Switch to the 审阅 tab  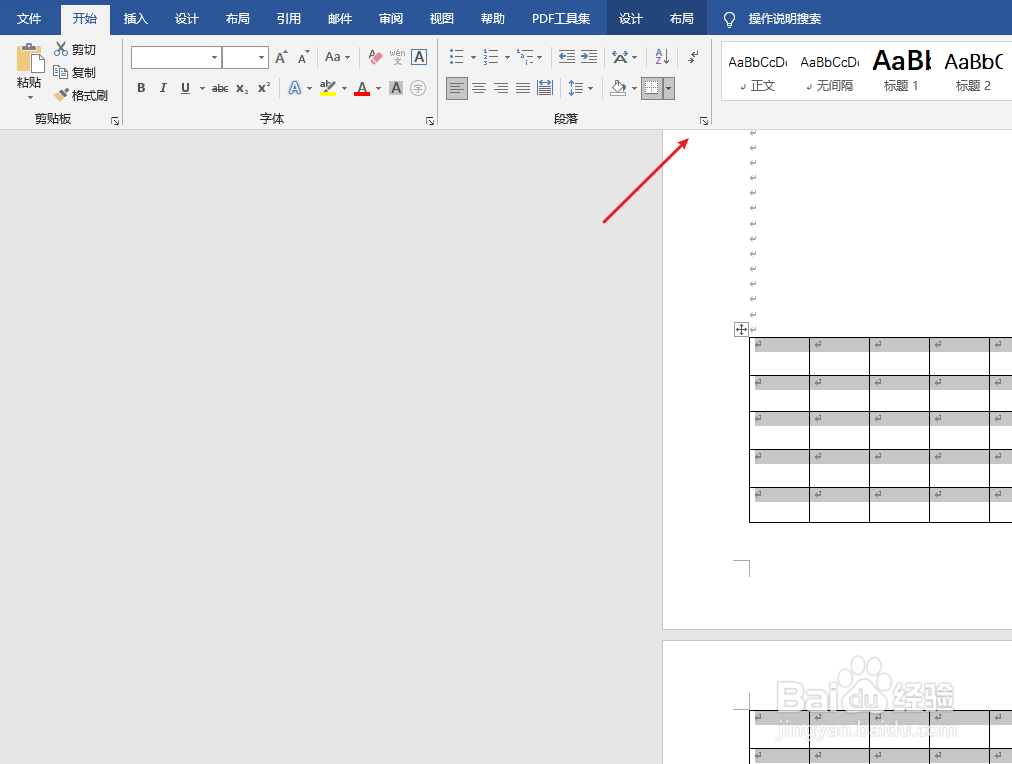pos(390,19)
